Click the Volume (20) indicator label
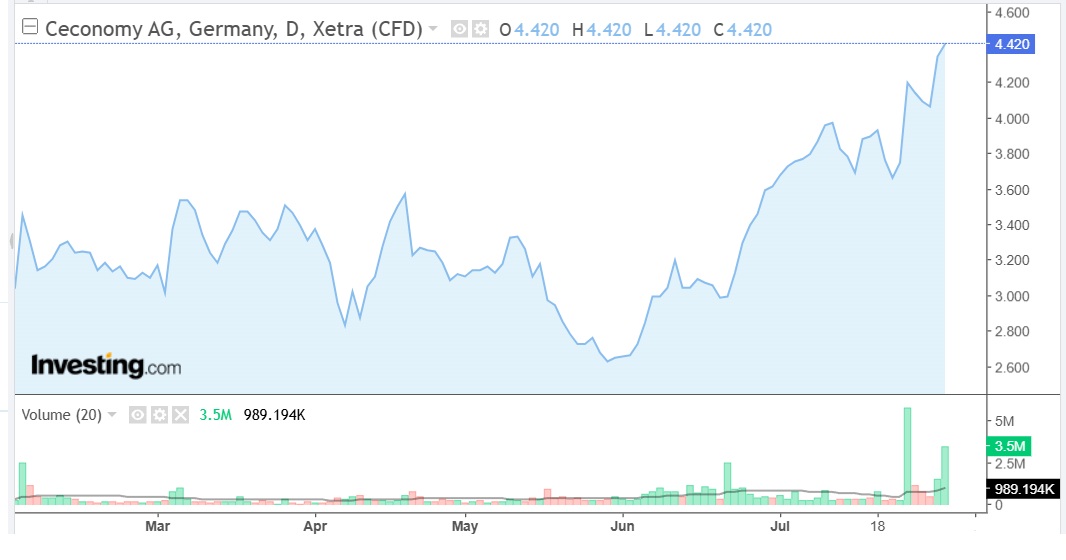The image size is (1066, 560). [61, 415]
